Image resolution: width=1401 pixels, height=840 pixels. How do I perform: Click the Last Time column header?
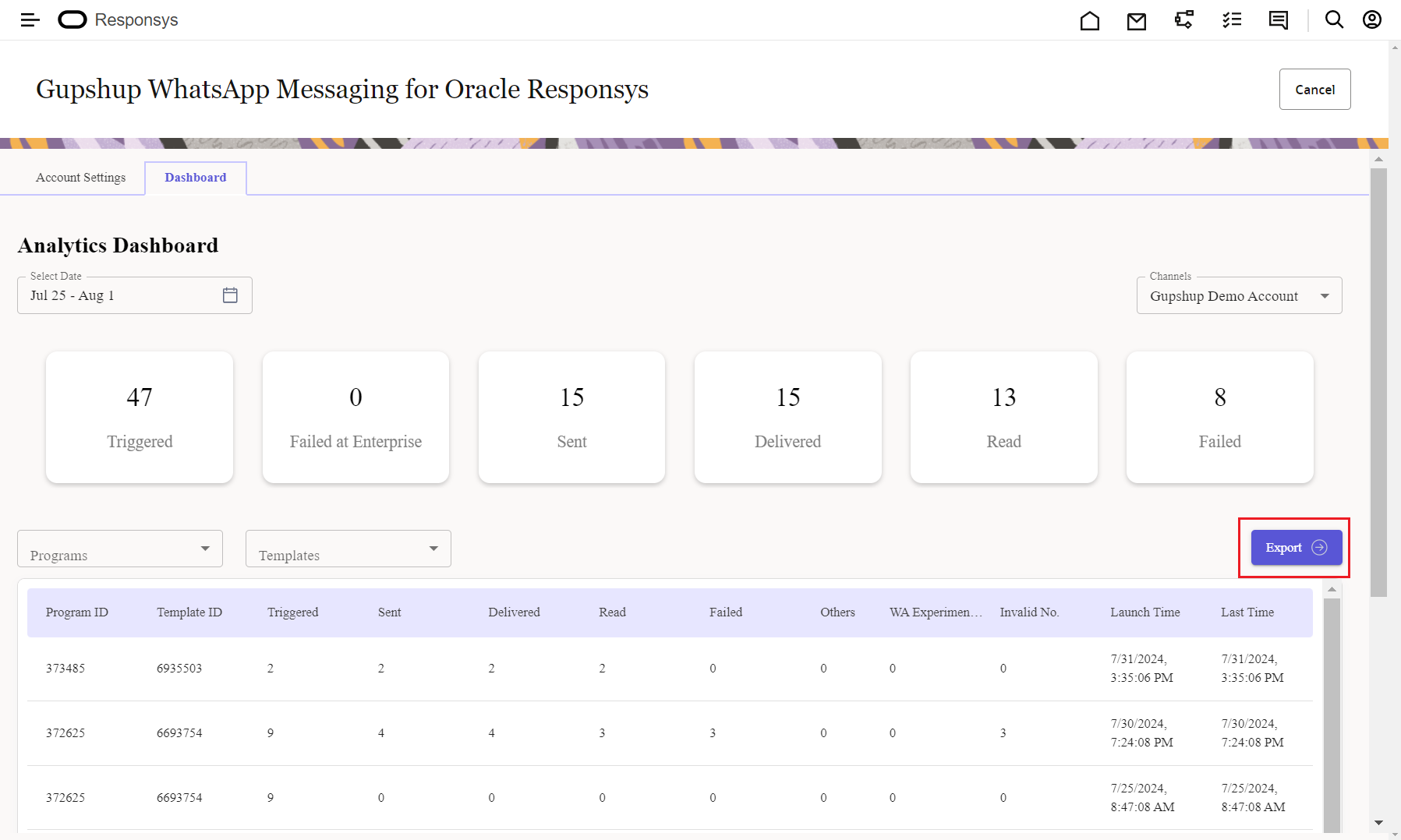click(1247, 612)
